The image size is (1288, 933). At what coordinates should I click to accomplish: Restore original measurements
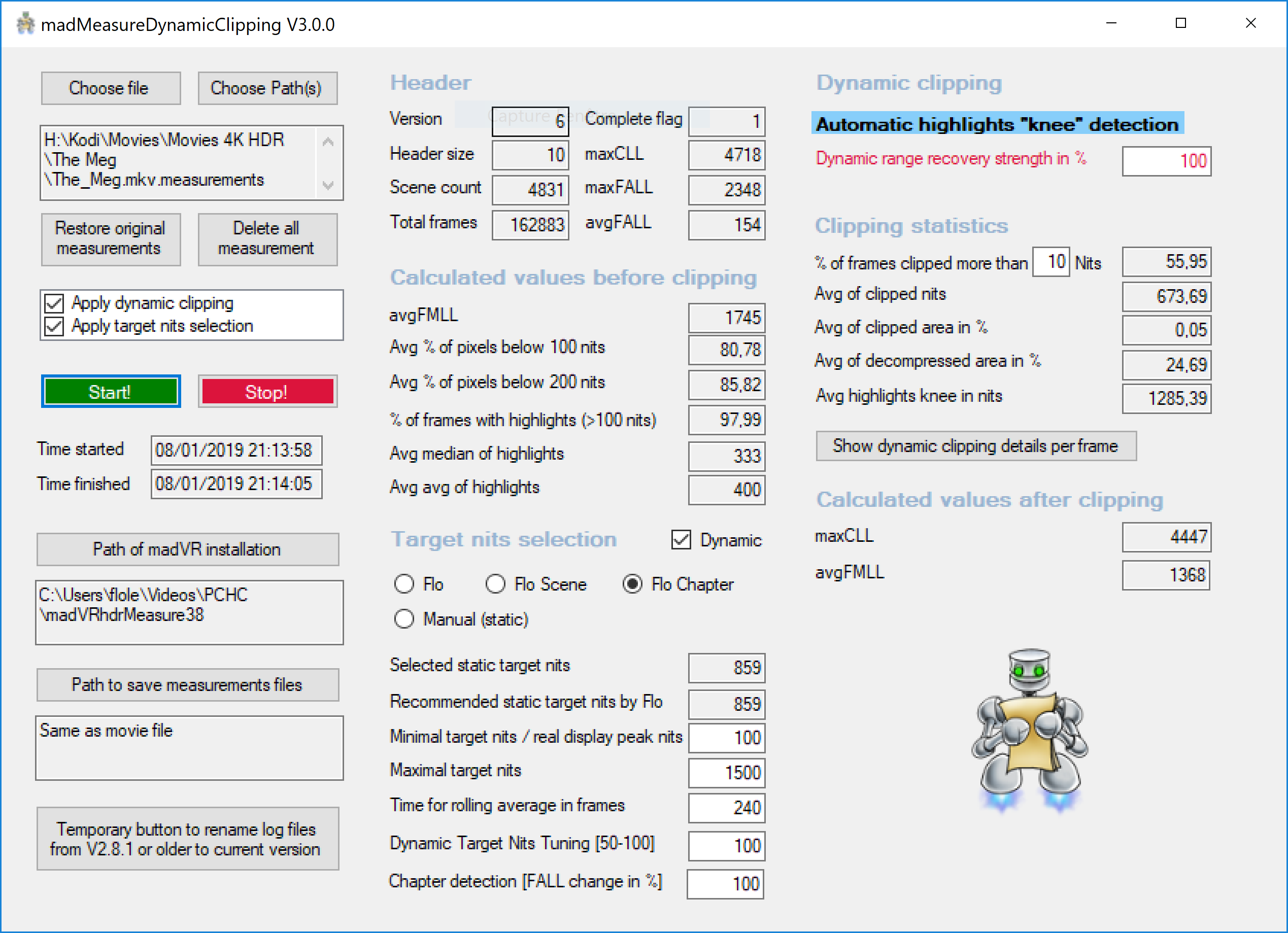click(111, 239)
